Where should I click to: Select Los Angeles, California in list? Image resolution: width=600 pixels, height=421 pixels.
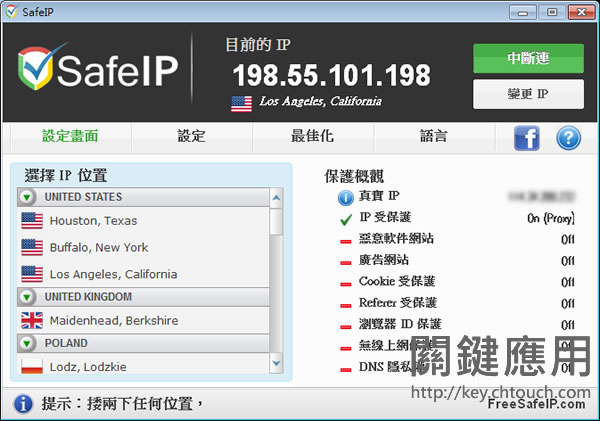(143, 274)
